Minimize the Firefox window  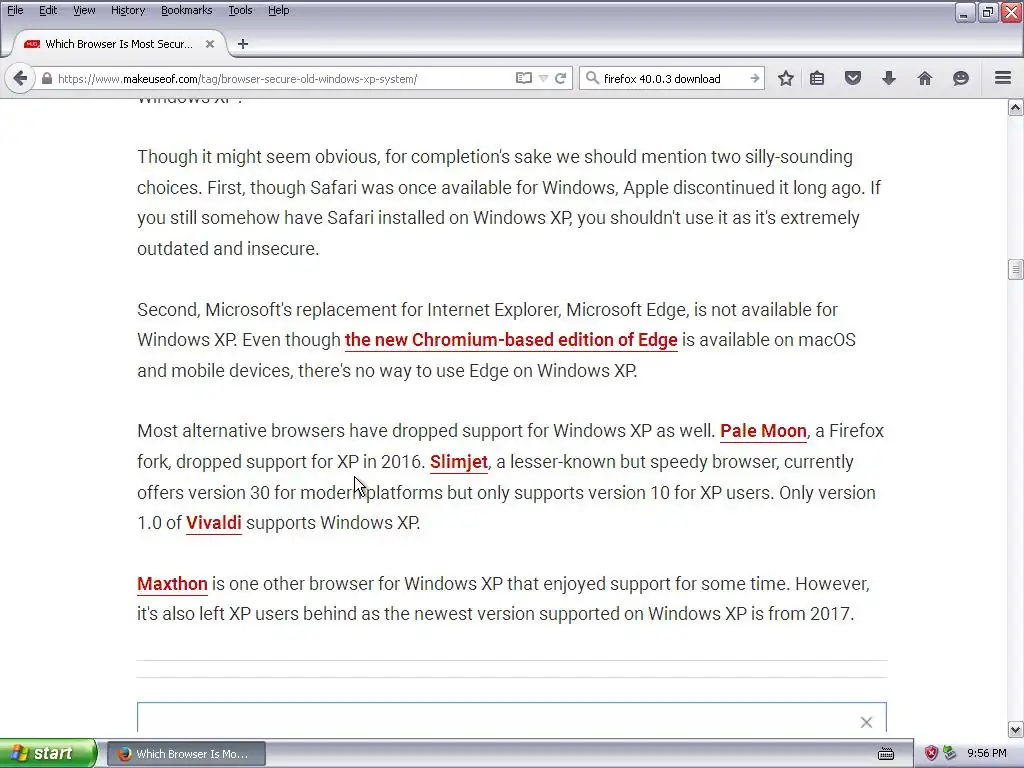964,12
